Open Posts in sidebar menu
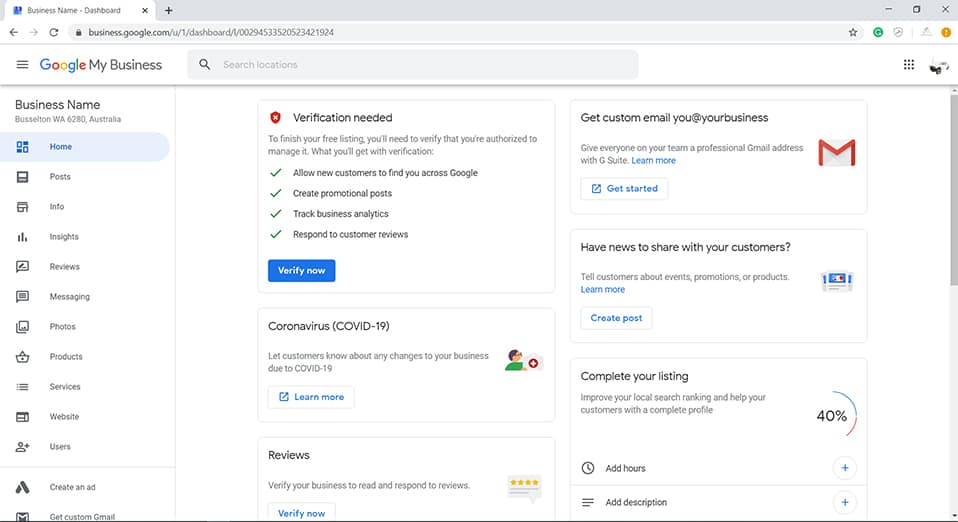This screenshot has height=522, width=958. (x=85, y=177)
